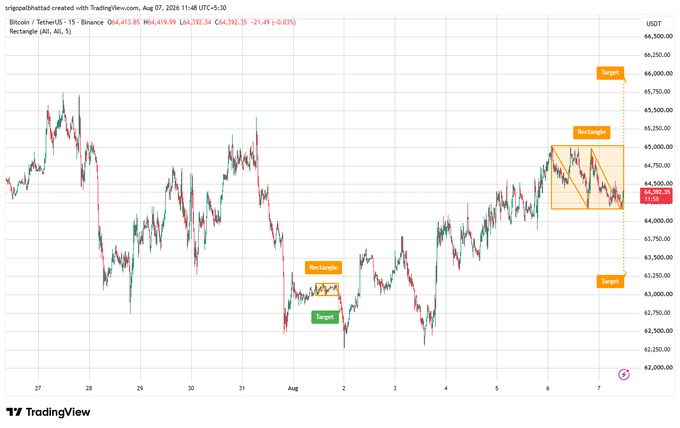Click the high value H64,419.99

pyautogui.click(x=160, y=22)
